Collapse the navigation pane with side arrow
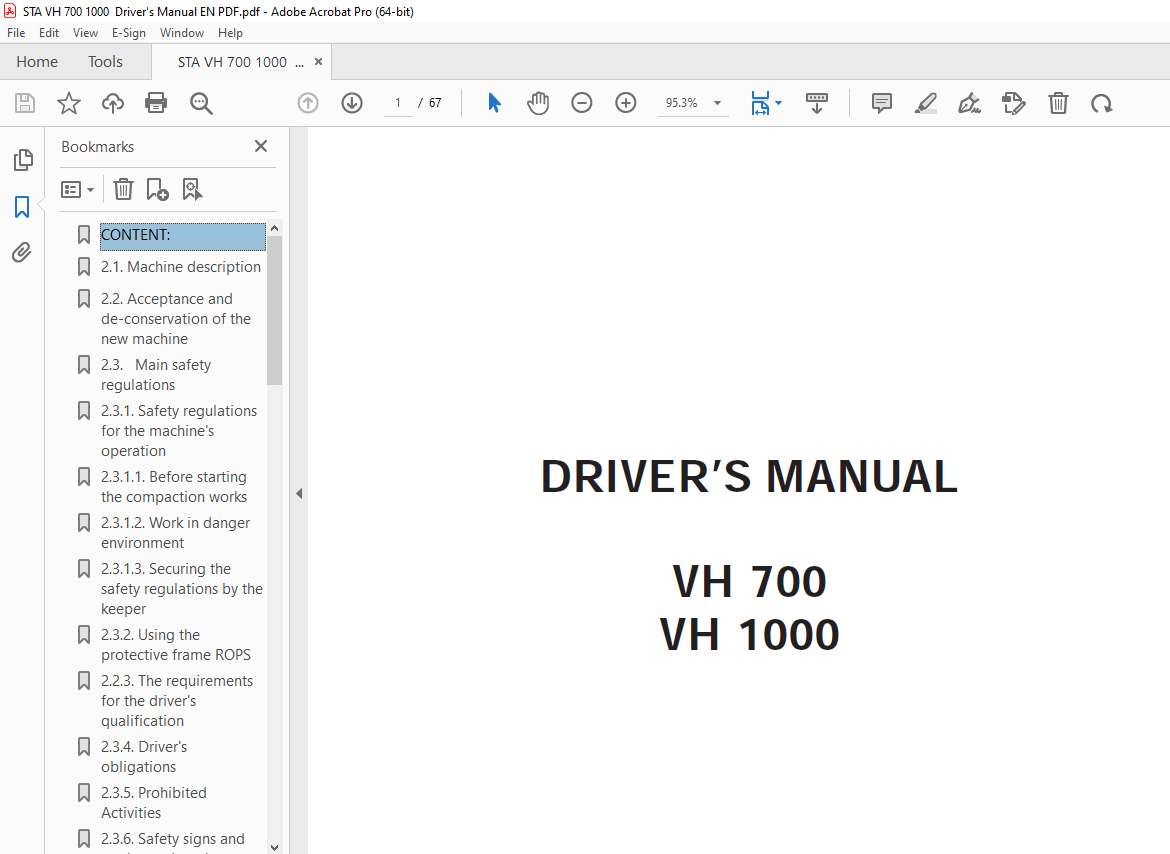This screenshot has width=1170, height=854. pos(298,493)
